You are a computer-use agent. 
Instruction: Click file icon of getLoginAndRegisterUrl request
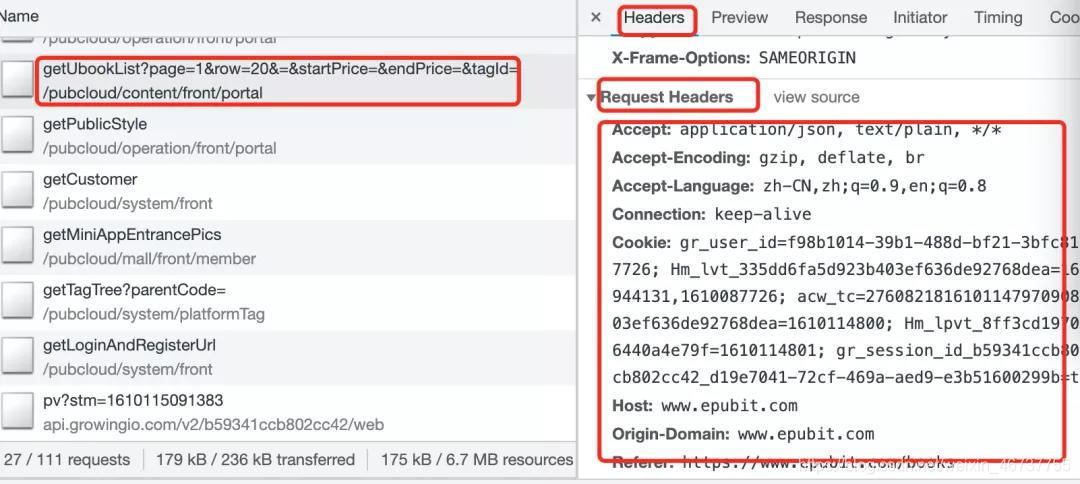[x=17, y=355]
